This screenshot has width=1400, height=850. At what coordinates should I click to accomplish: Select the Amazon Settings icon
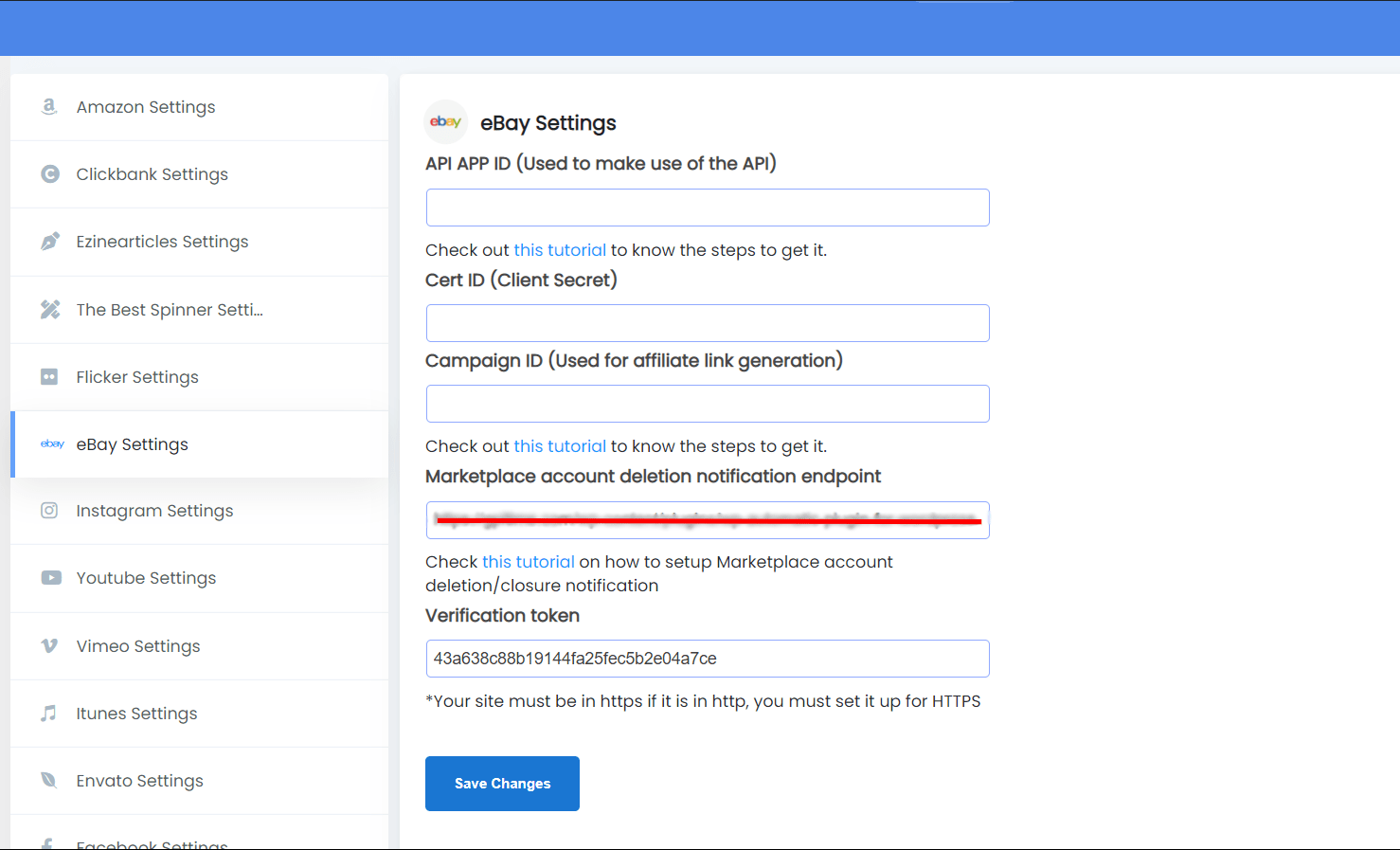tap(49, 106)
